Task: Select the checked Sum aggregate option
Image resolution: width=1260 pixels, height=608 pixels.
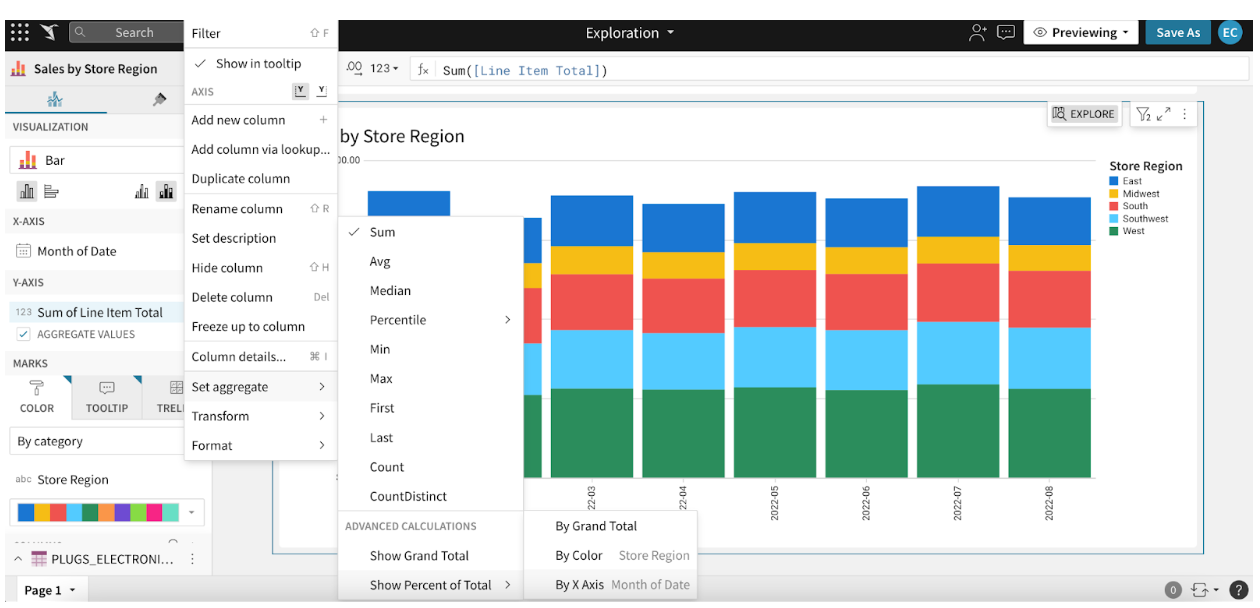Action: point(382,232)
